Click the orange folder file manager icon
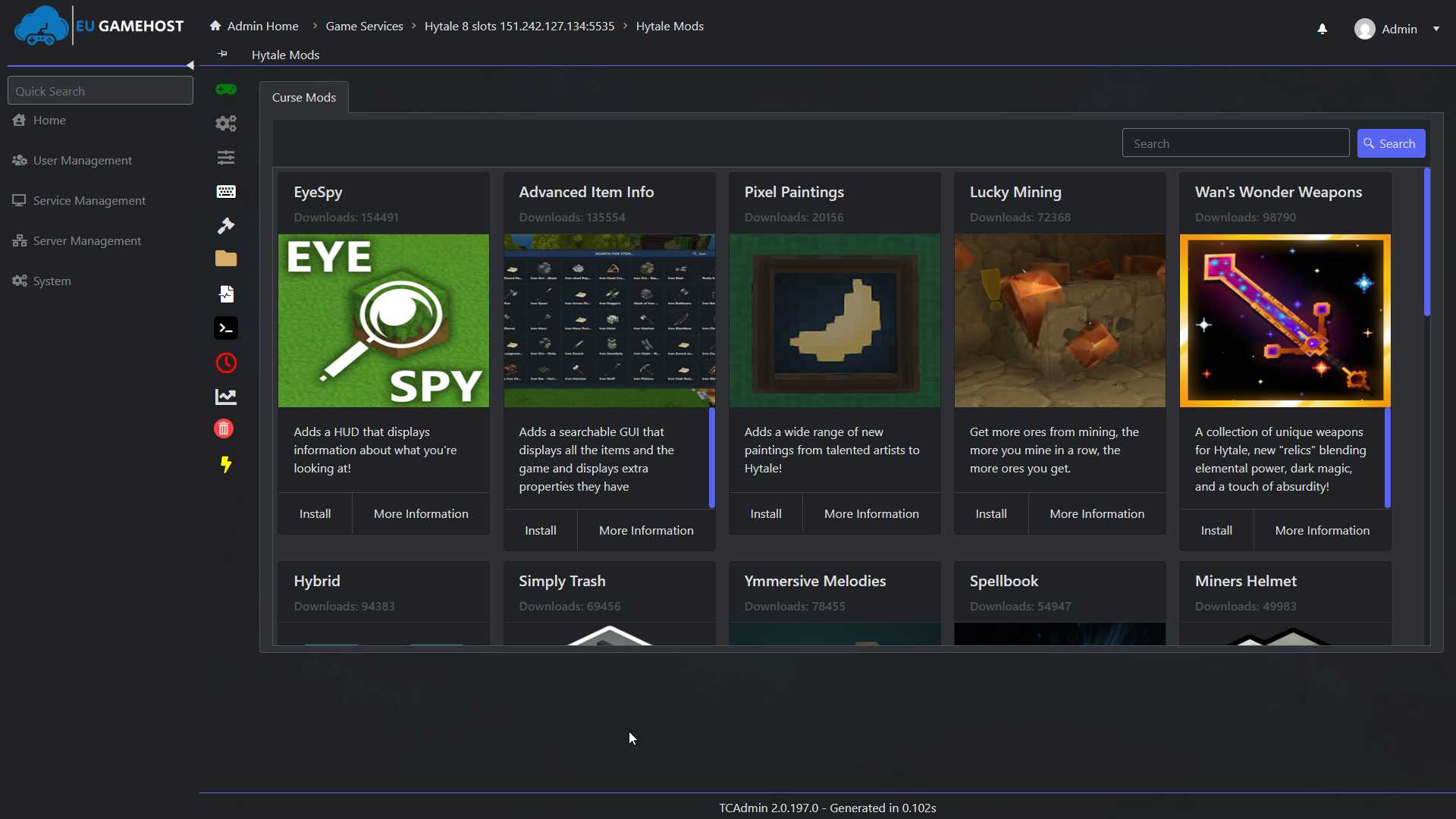Viewport: 1456px width, 819px height. [225, 259]
